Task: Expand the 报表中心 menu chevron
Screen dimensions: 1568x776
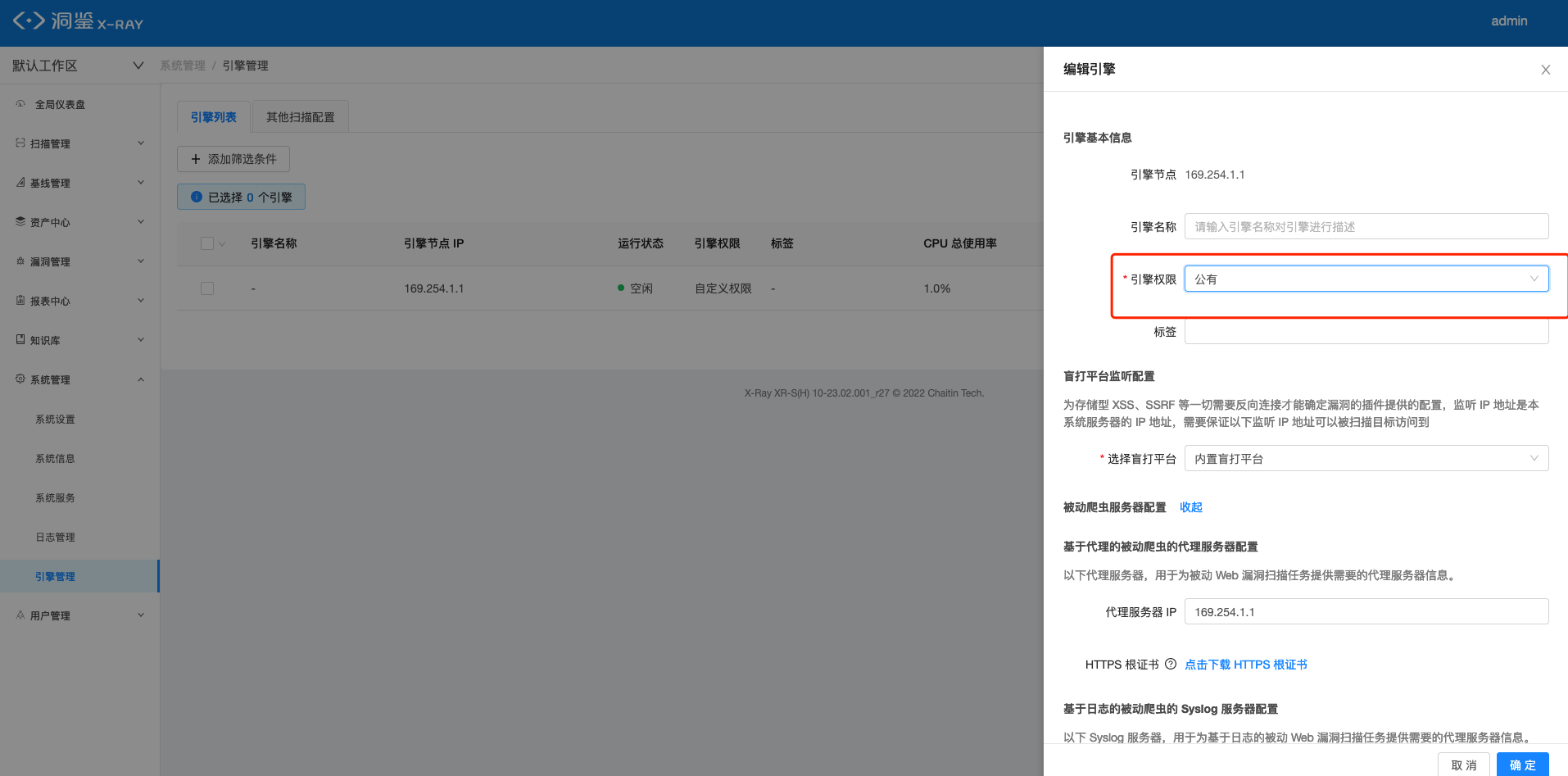Action: tap(141, 301)
